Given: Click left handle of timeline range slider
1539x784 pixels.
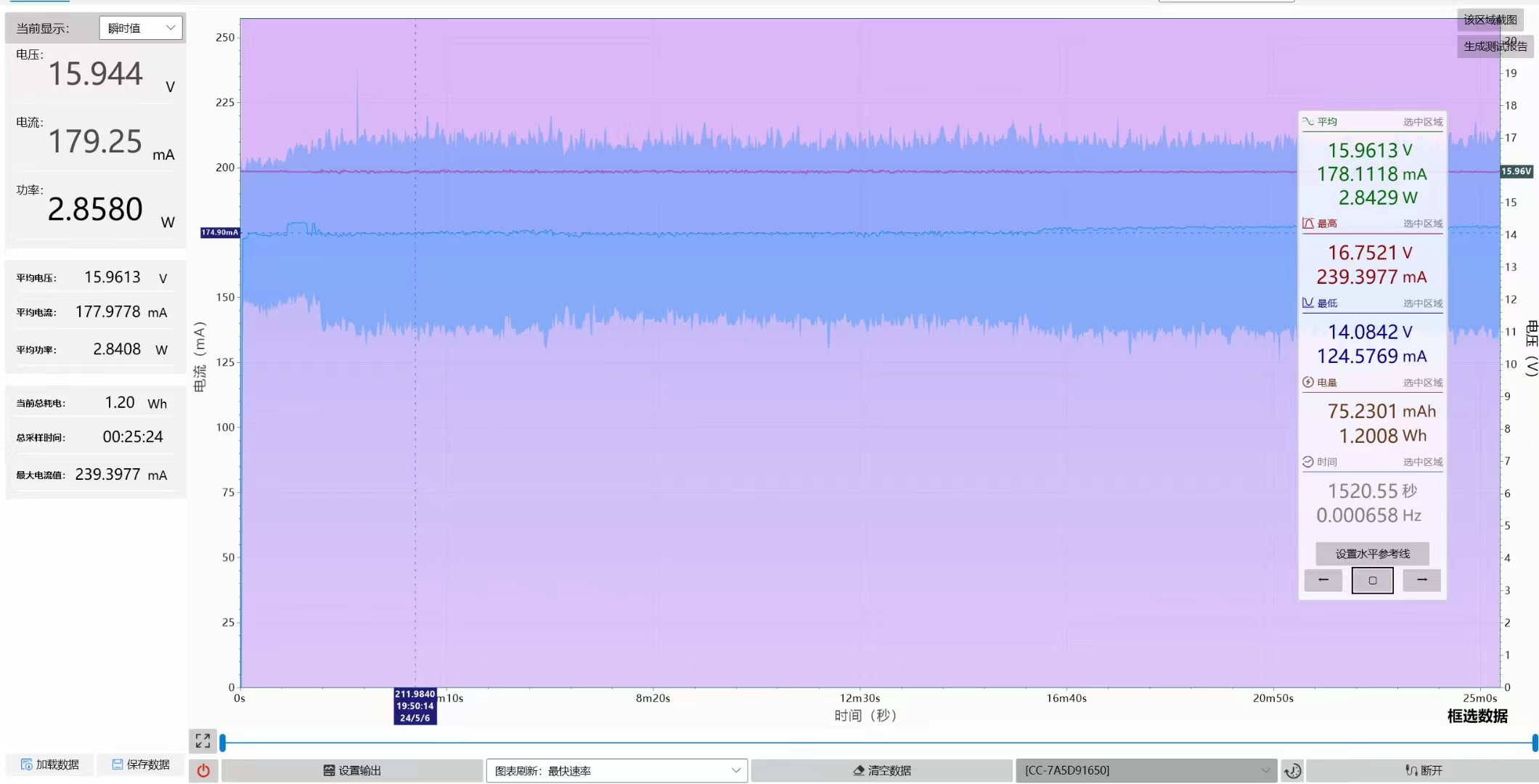Looking at the screenshot, I should click(223, 743).
